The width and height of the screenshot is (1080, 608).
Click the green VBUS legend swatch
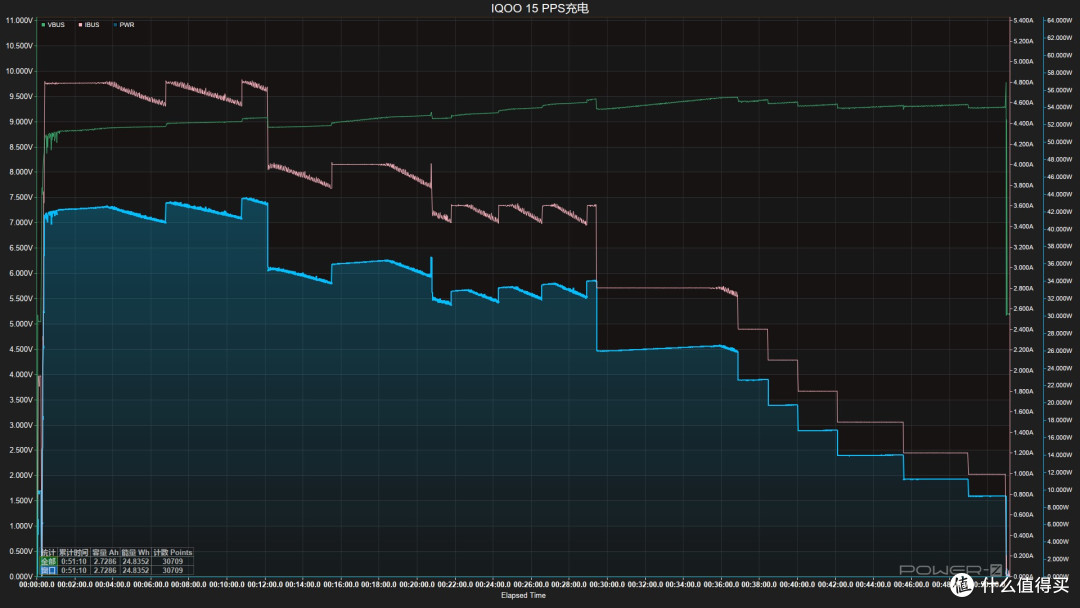43,25
